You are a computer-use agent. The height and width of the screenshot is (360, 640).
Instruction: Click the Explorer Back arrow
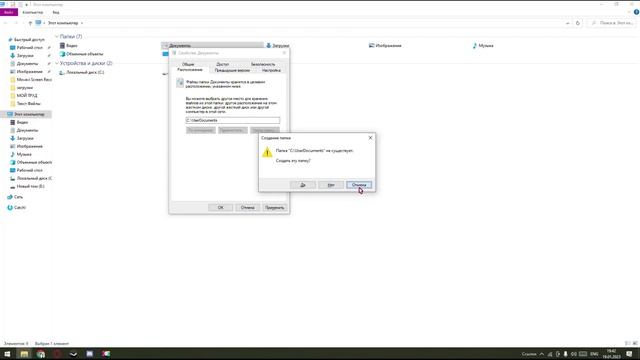[6, 23]
